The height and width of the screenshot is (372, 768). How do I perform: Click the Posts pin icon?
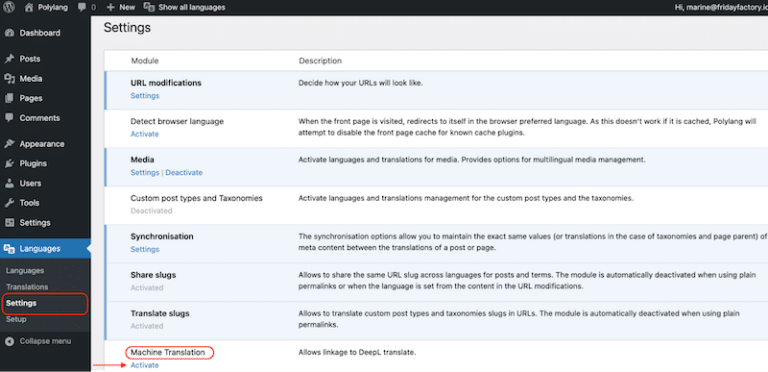coord(9,59)
